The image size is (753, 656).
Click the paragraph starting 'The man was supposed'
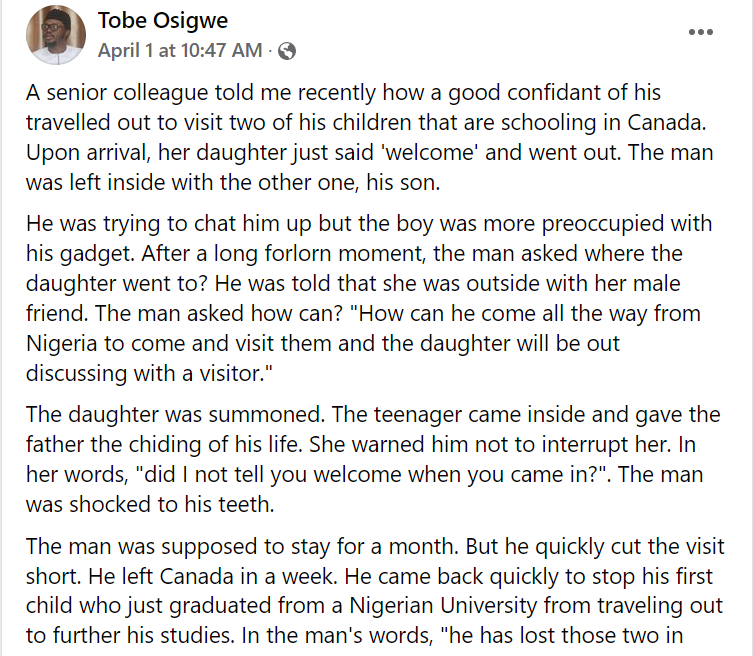[x=375, y=591]
